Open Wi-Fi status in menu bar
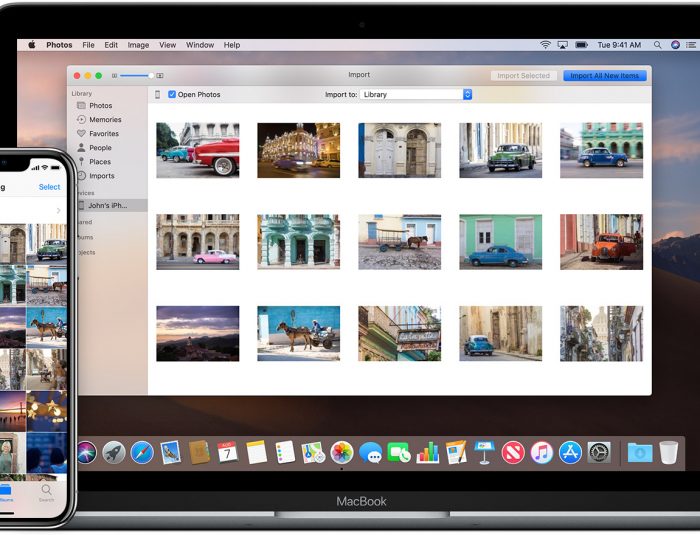 coord(545,45)
